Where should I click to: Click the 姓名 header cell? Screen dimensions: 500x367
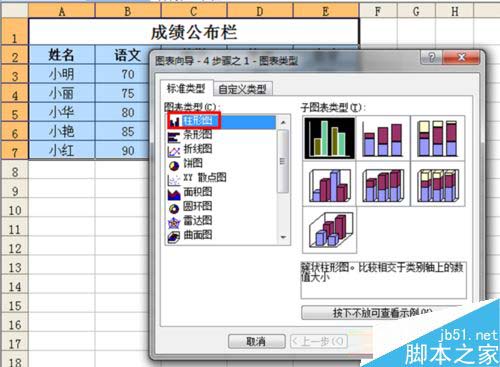[62, 55]
